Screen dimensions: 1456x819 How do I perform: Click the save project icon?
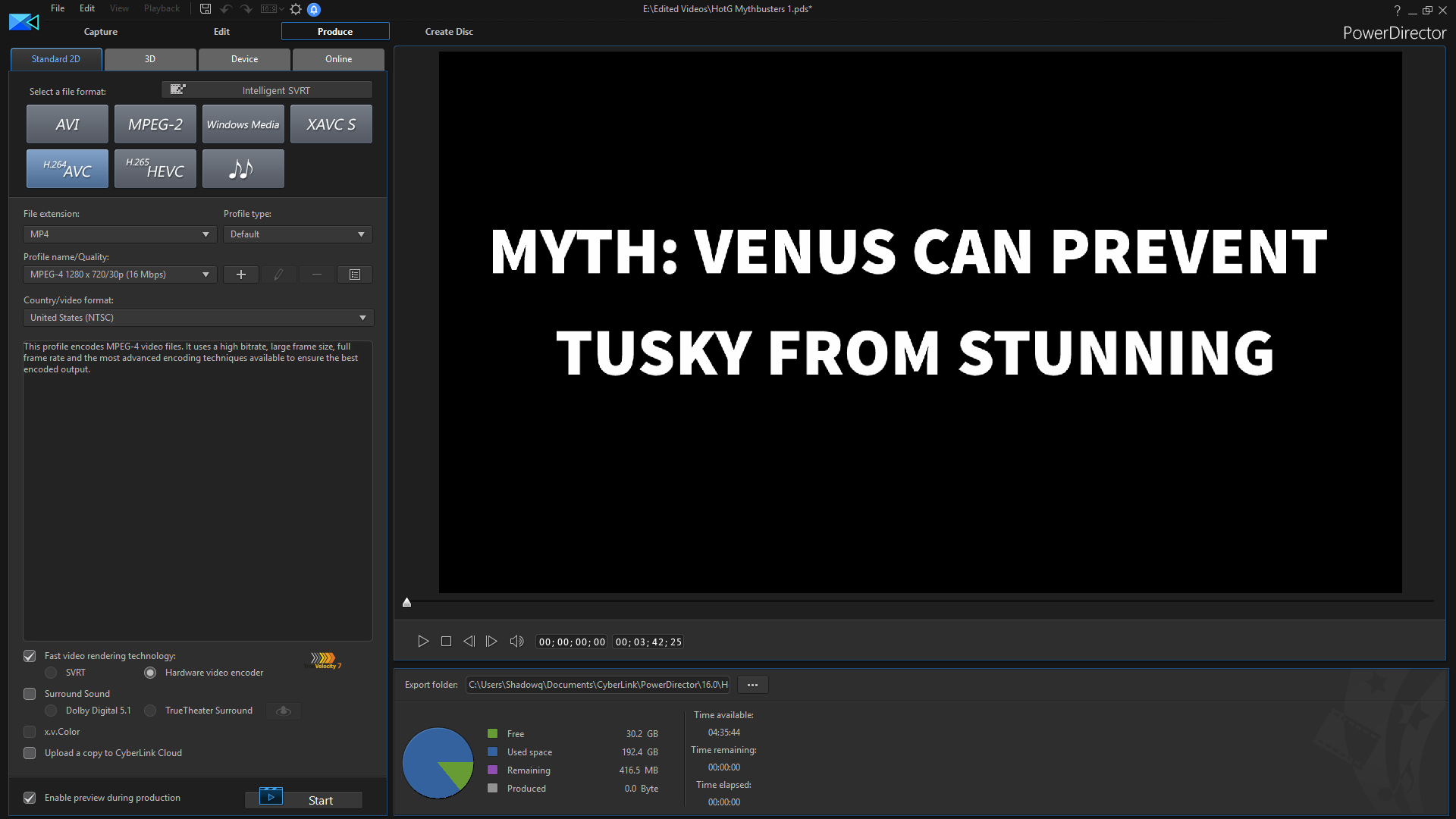206,9
